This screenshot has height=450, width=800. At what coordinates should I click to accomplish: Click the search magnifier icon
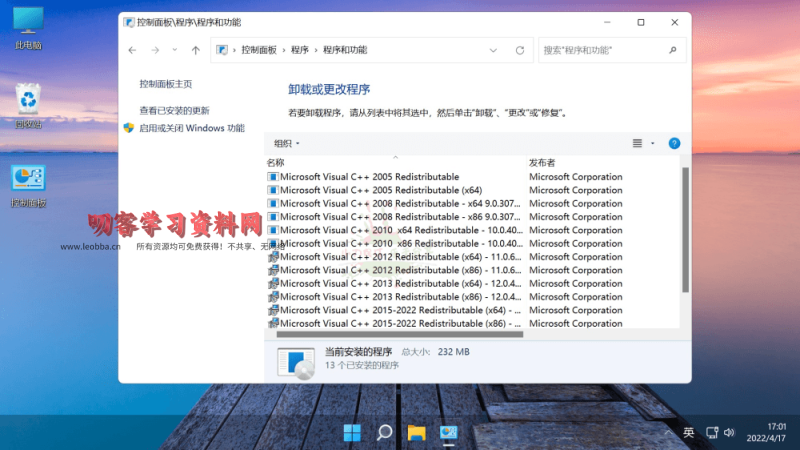point(673,50)
